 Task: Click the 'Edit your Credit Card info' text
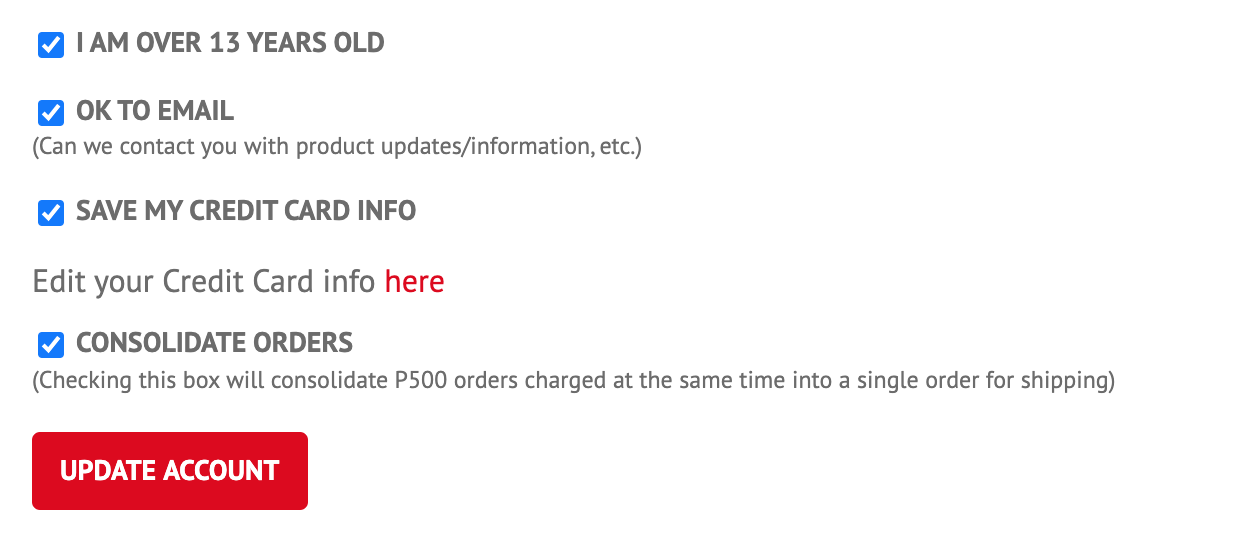pyautogui.click(x=205, y=282)
